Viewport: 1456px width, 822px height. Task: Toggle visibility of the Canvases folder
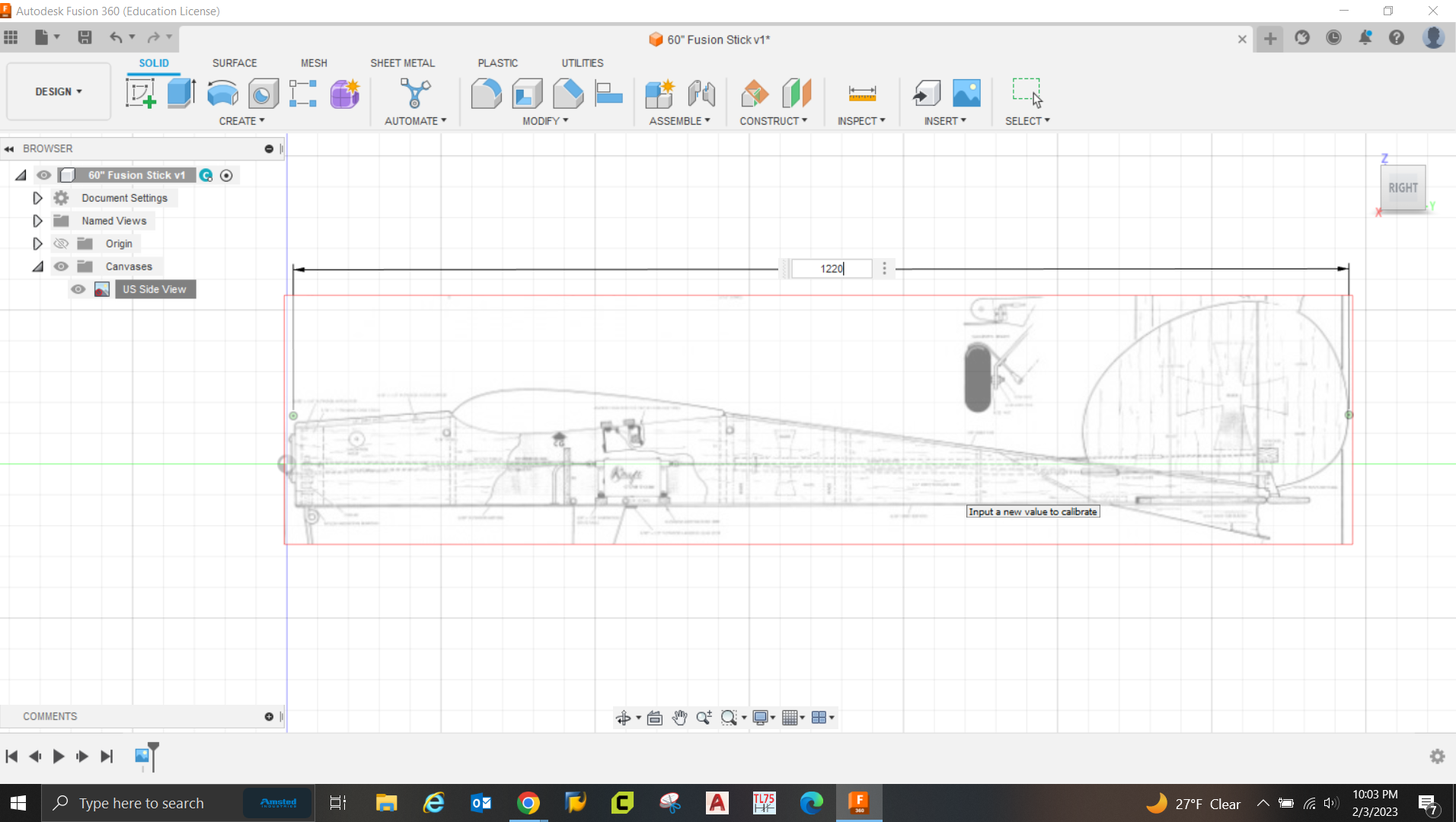[60, 266]
